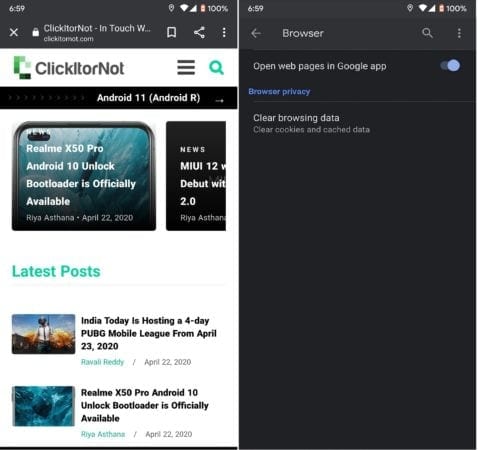Toggle Open web pages in Google app
The image size is (478, 450).
coord(450,66)
